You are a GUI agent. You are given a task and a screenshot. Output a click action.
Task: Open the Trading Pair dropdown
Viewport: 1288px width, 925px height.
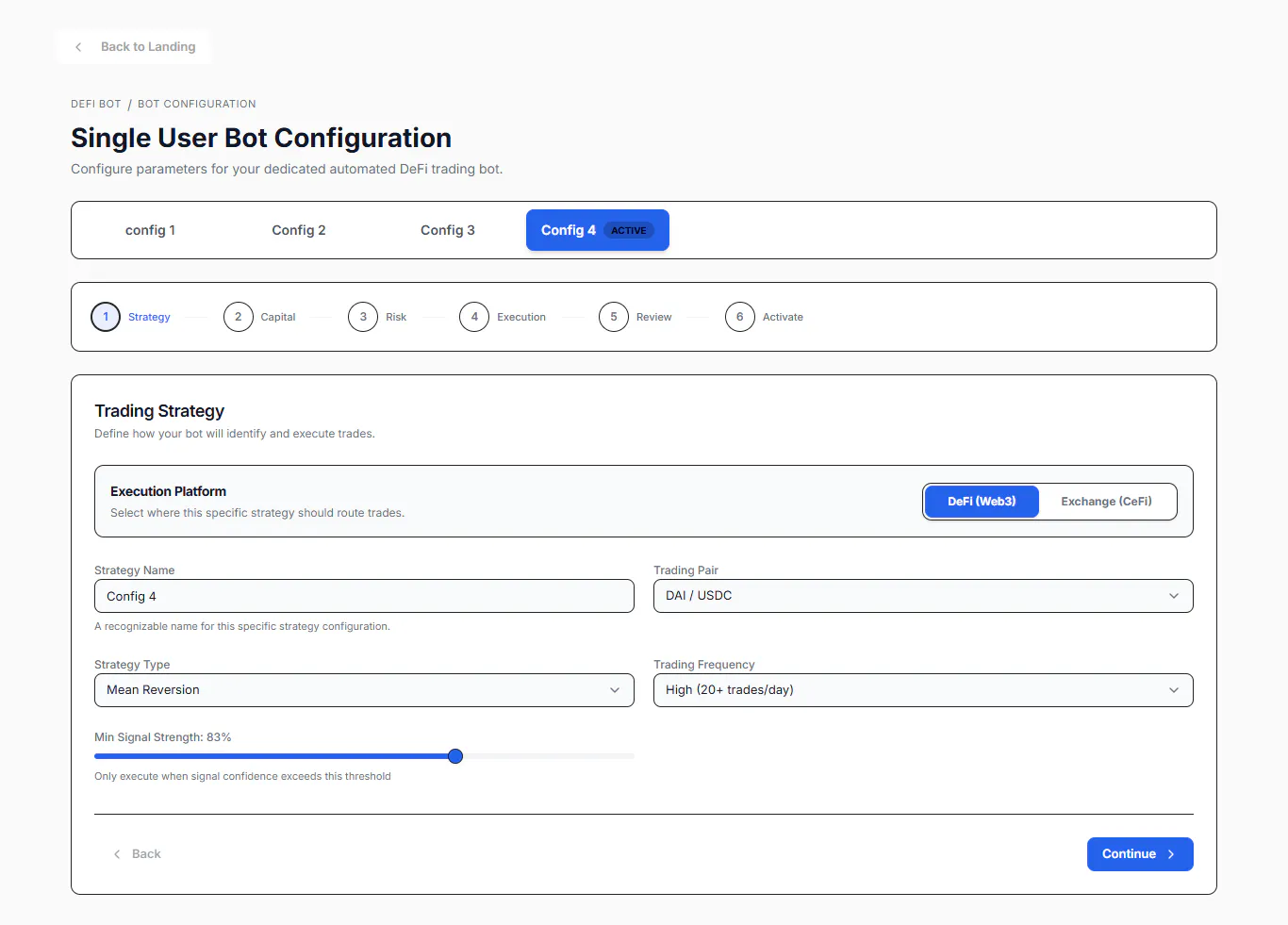click(923, 596)
